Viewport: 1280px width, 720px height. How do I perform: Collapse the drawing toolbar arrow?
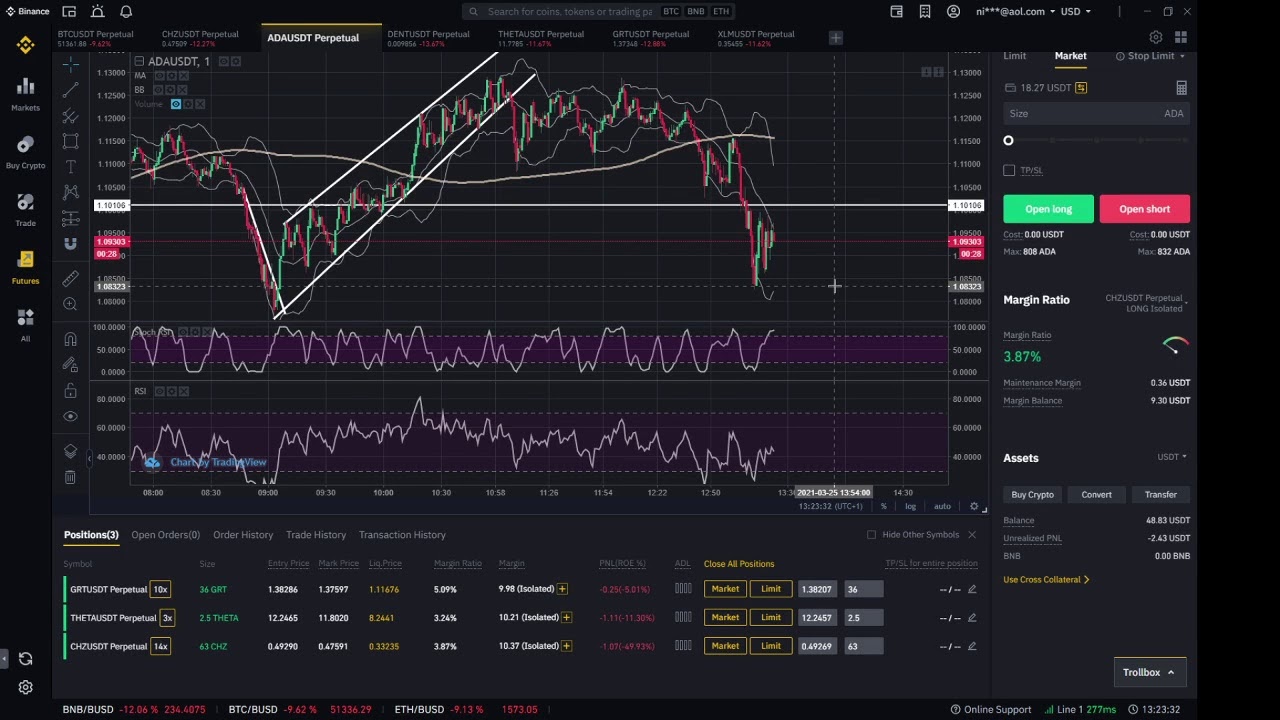click(x=88, y=458)
